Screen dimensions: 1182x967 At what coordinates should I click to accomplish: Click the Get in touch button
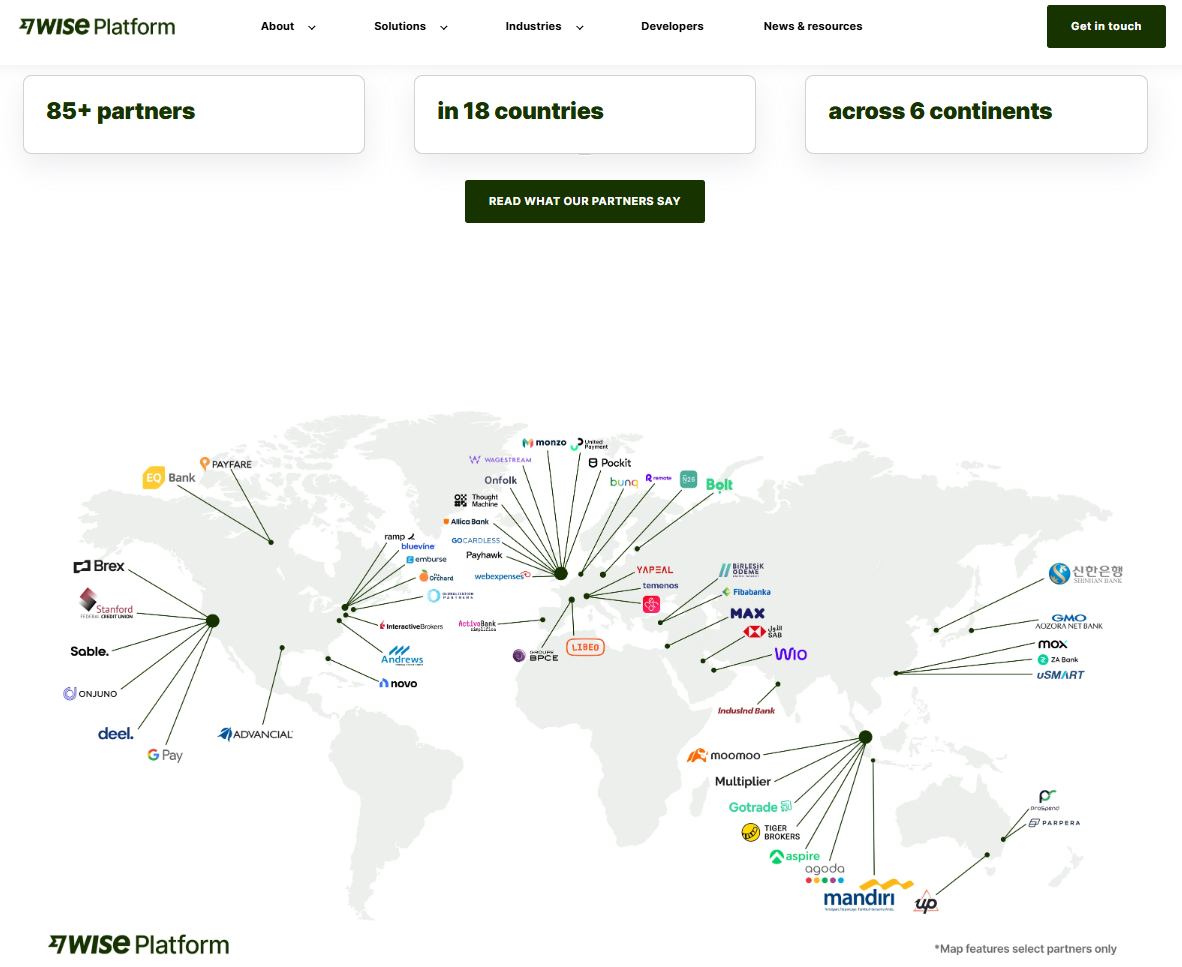(1106, 26)
